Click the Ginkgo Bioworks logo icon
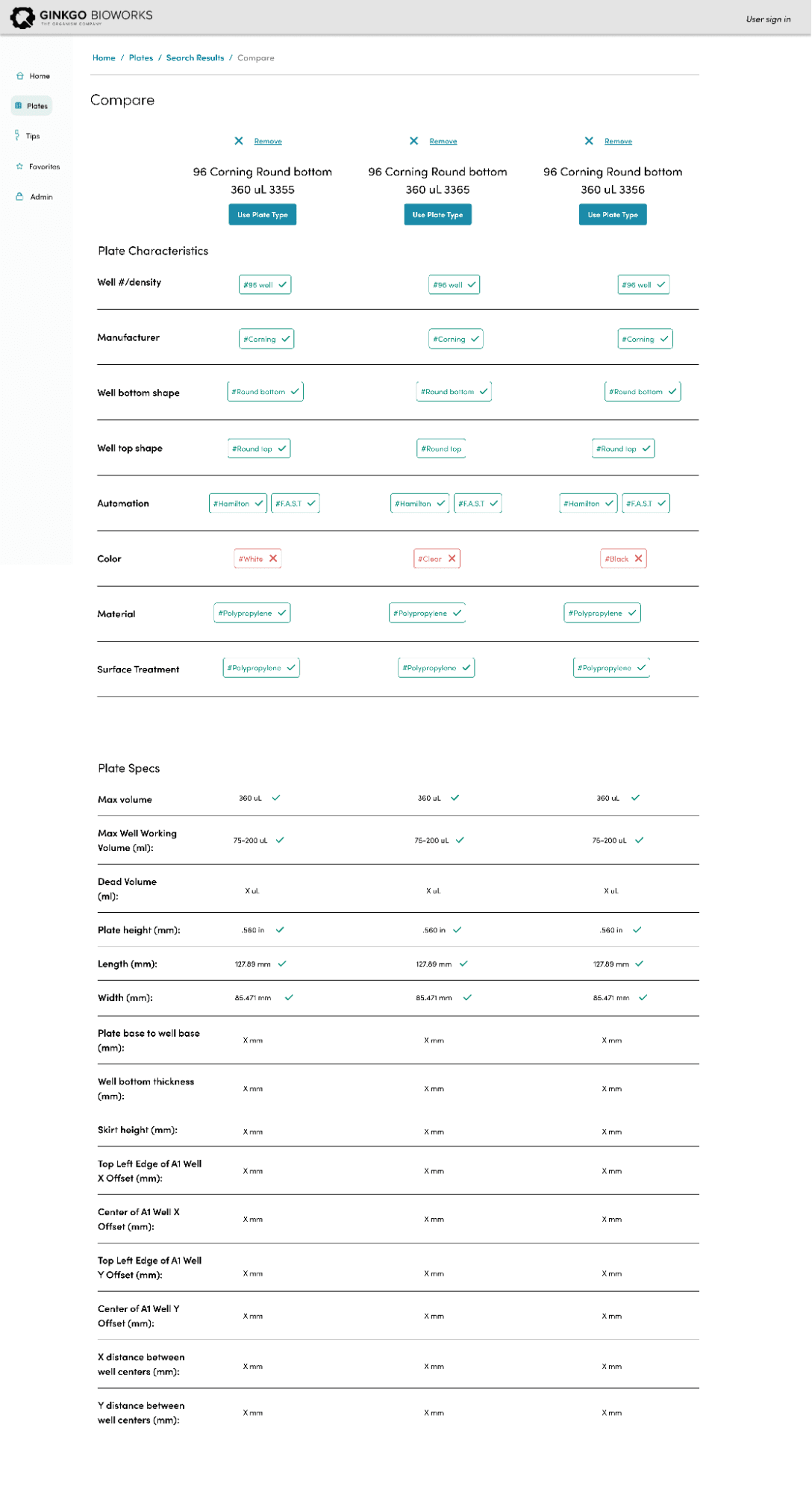812x1492 pixels. [x=22, y=17]
